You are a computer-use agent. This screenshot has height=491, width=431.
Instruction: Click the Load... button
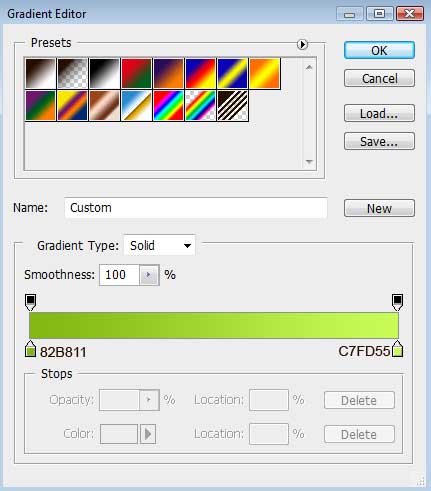pos(379,113)
